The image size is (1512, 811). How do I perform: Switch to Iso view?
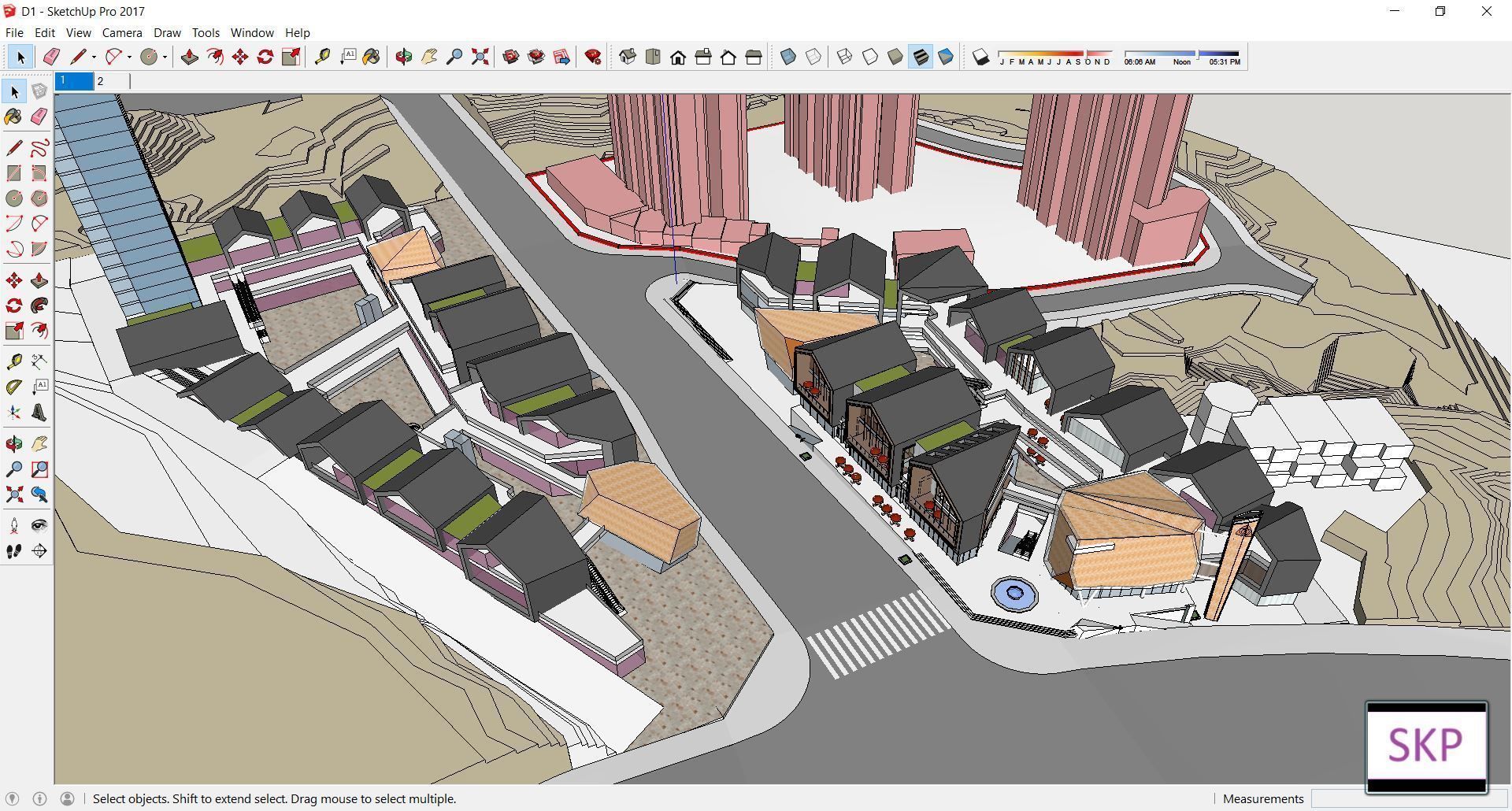(x=628, y=57)
